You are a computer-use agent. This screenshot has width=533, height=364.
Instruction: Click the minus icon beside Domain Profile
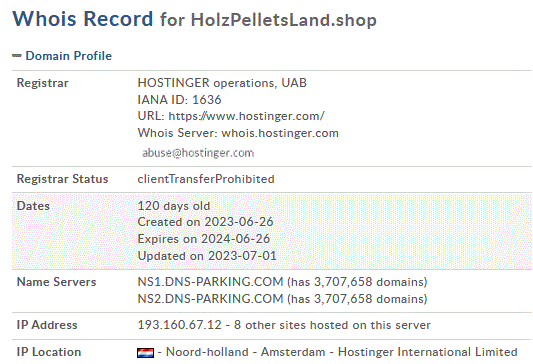pos(17,55)
